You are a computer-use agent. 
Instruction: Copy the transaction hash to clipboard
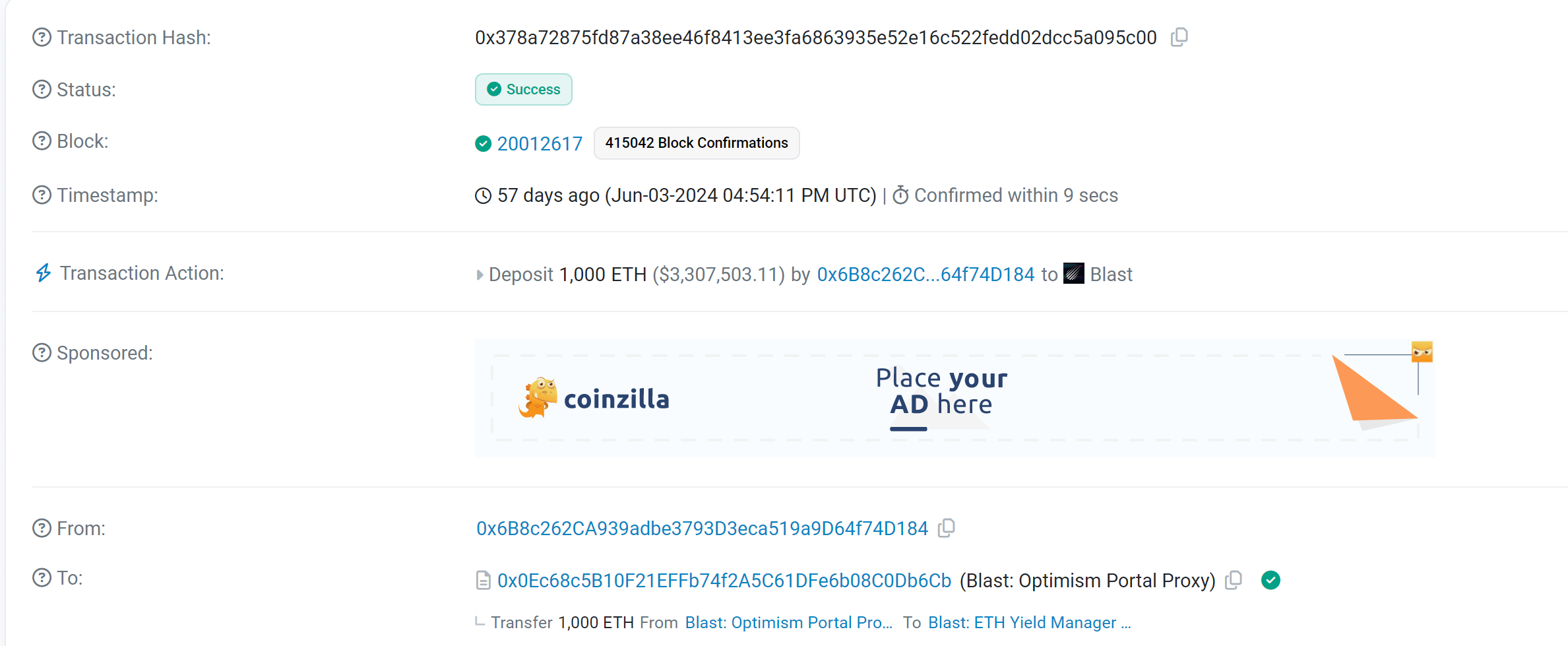pos(1179,37)
